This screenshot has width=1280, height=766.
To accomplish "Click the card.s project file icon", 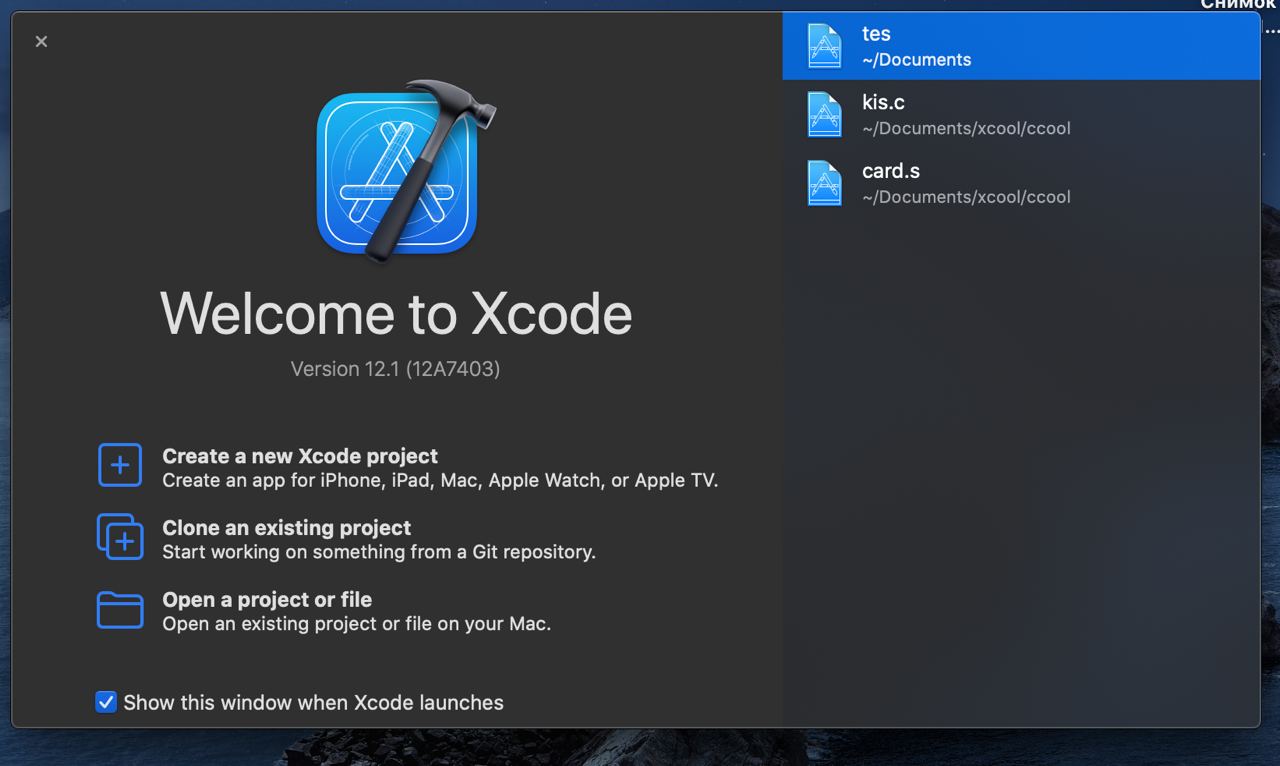I will click(824, 183).
